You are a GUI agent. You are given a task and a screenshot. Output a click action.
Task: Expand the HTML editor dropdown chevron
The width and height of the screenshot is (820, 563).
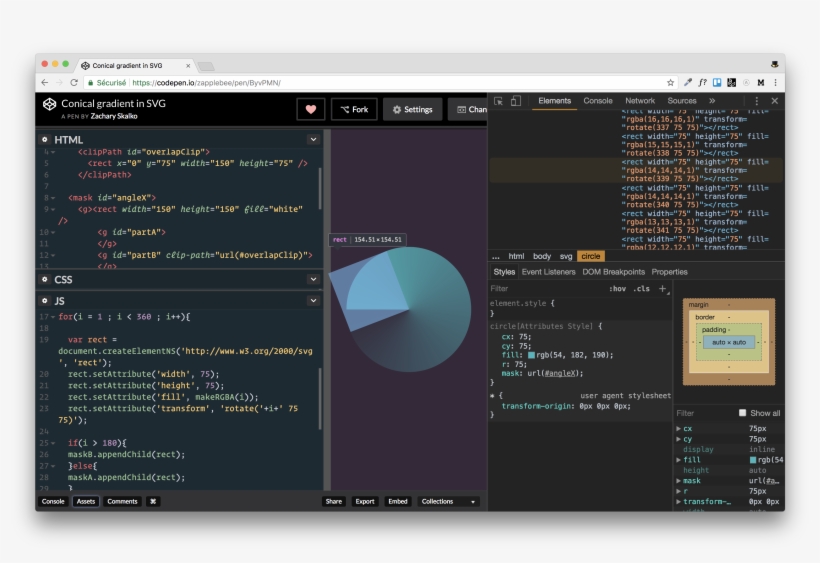(313, 140)
